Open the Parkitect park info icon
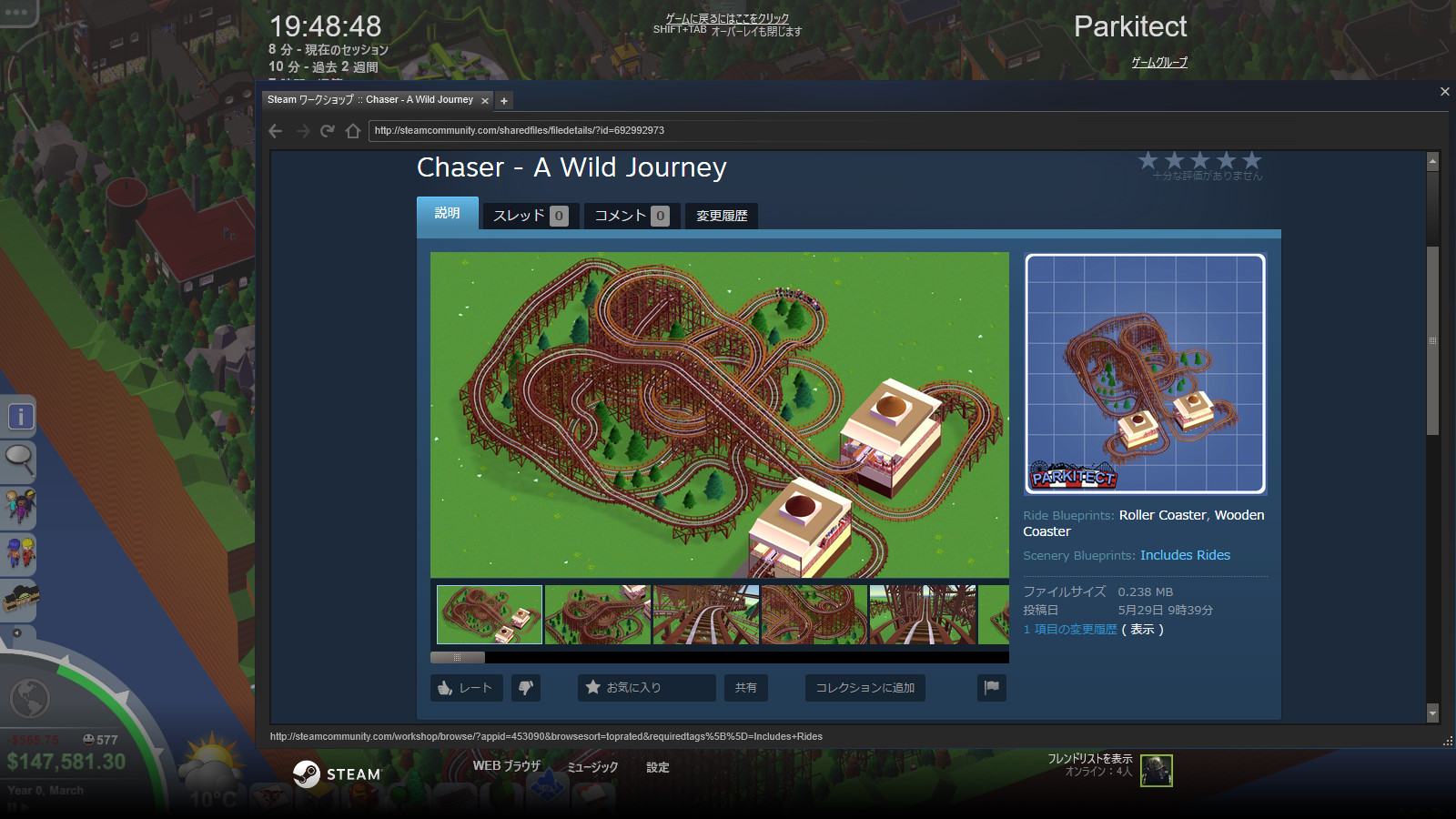Screen dimensions: 1456x819 click(x=21, y=417)
